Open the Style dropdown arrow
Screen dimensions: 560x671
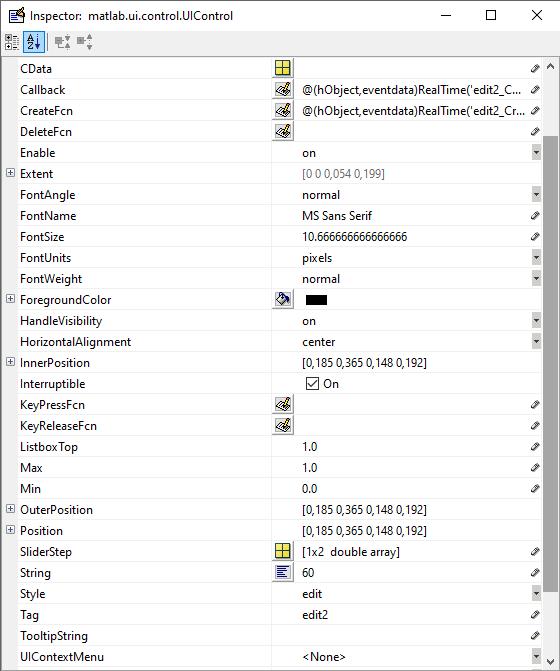(536, 593)
